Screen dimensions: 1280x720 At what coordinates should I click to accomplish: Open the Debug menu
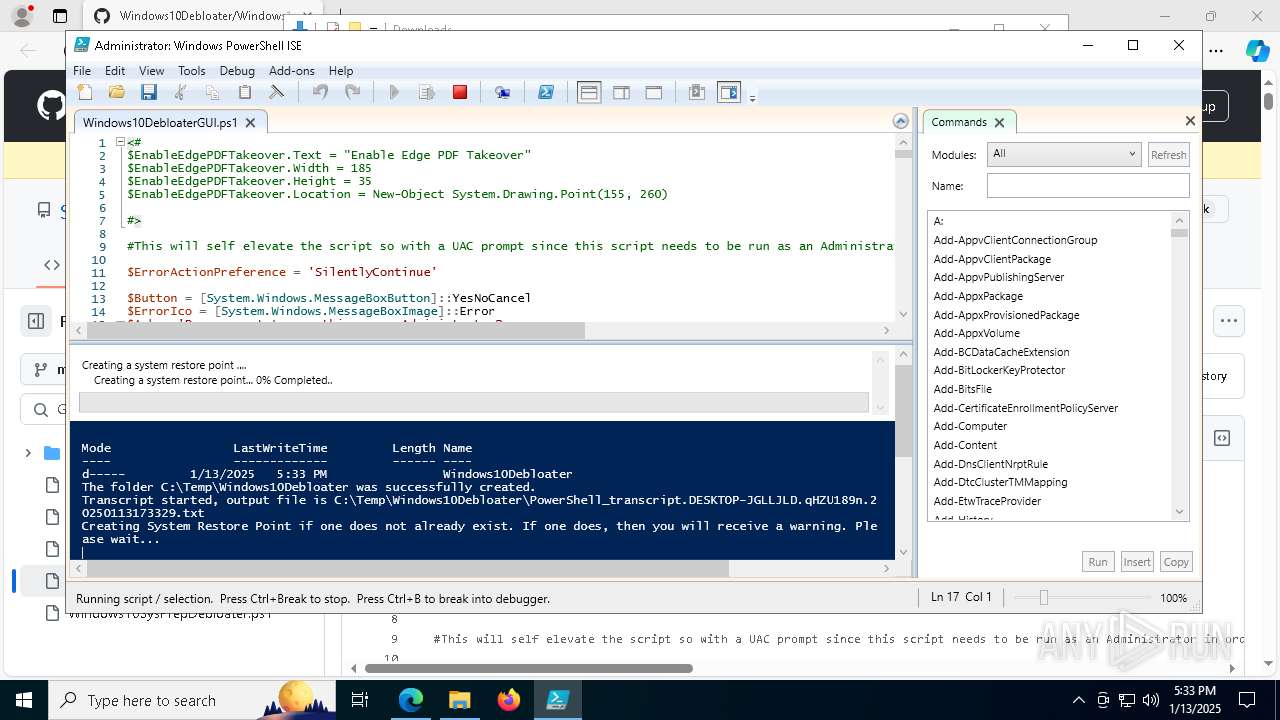[x=237, y=71]
